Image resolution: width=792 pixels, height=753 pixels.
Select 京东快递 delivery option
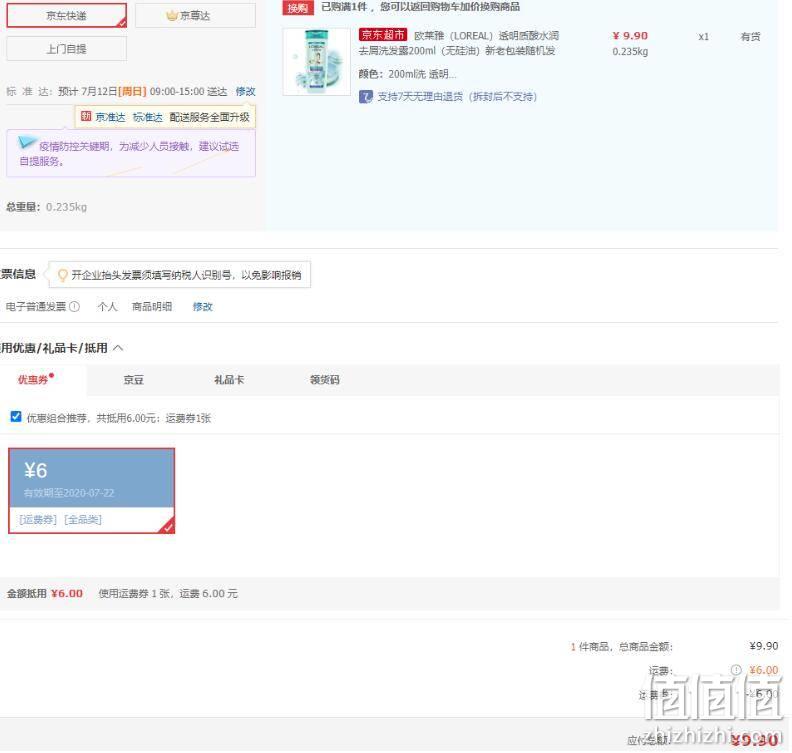tap(66, 16)
